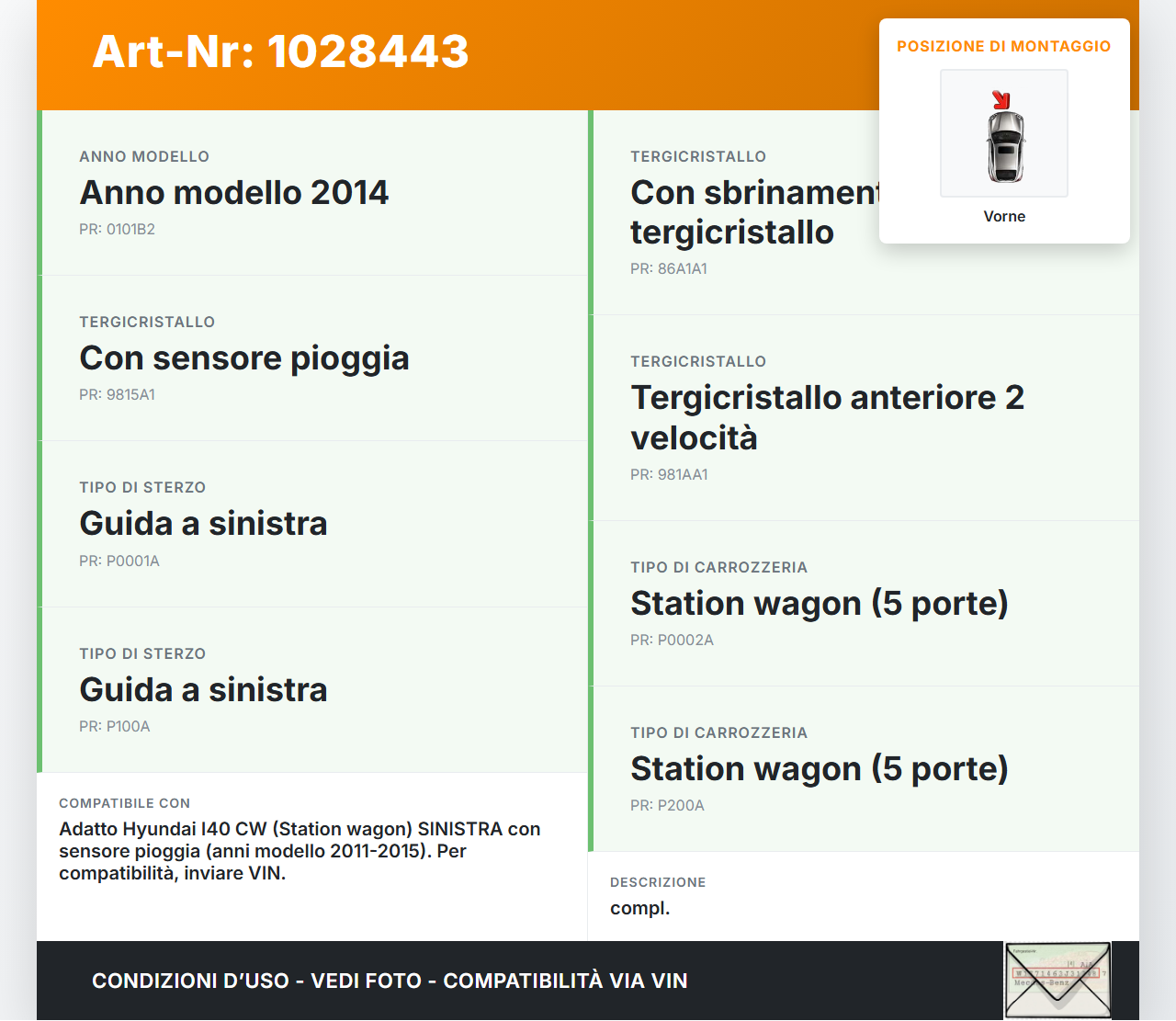Select Station wagon (5 porte) with PR: P0002A
The height and width of the screenshot is (1021, 1176).
(819, 604)
